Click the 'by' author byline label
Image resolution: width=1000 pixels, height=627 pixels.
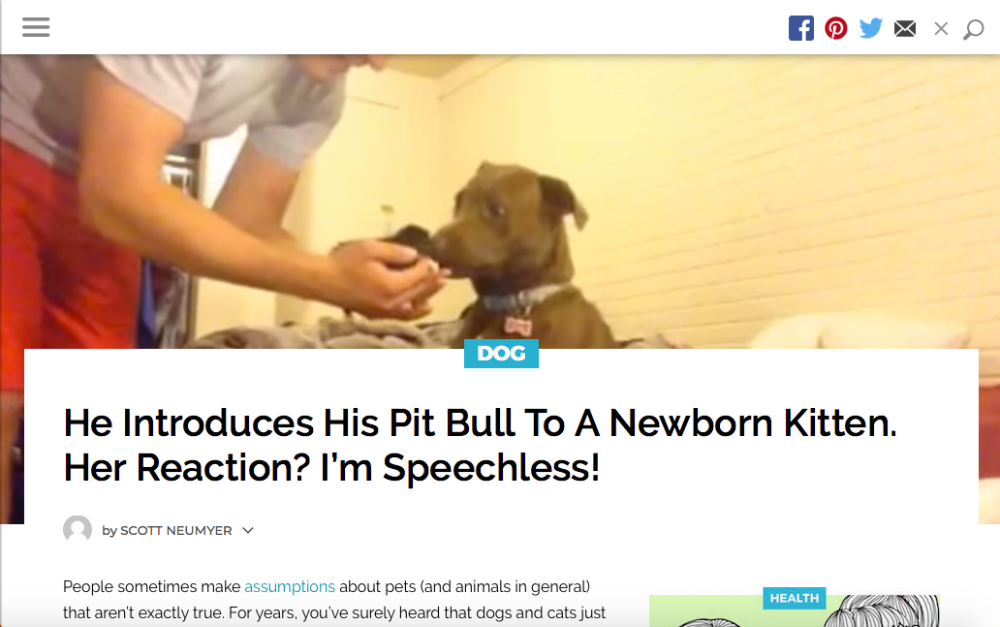coord(109,531)
